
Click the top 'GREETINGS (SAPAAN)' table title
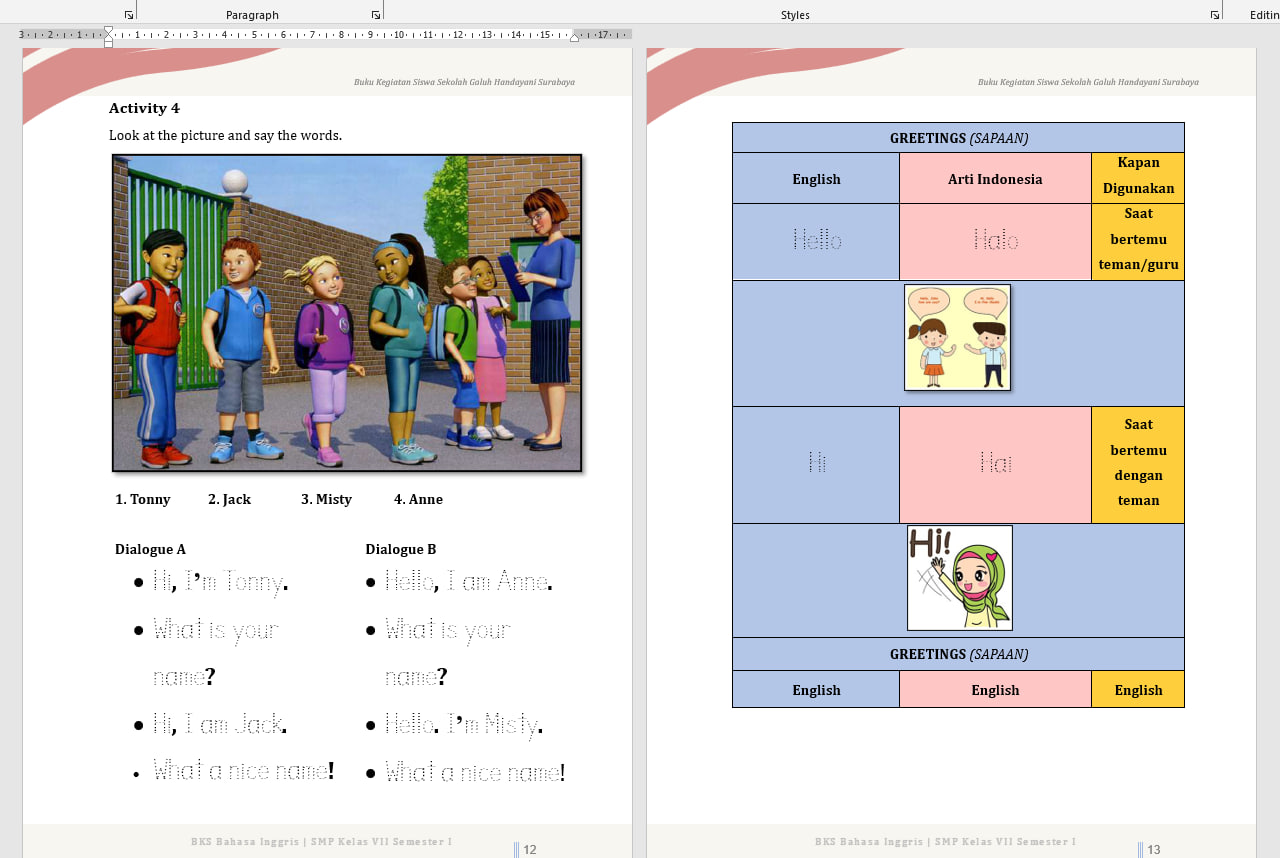click(958, 138)
